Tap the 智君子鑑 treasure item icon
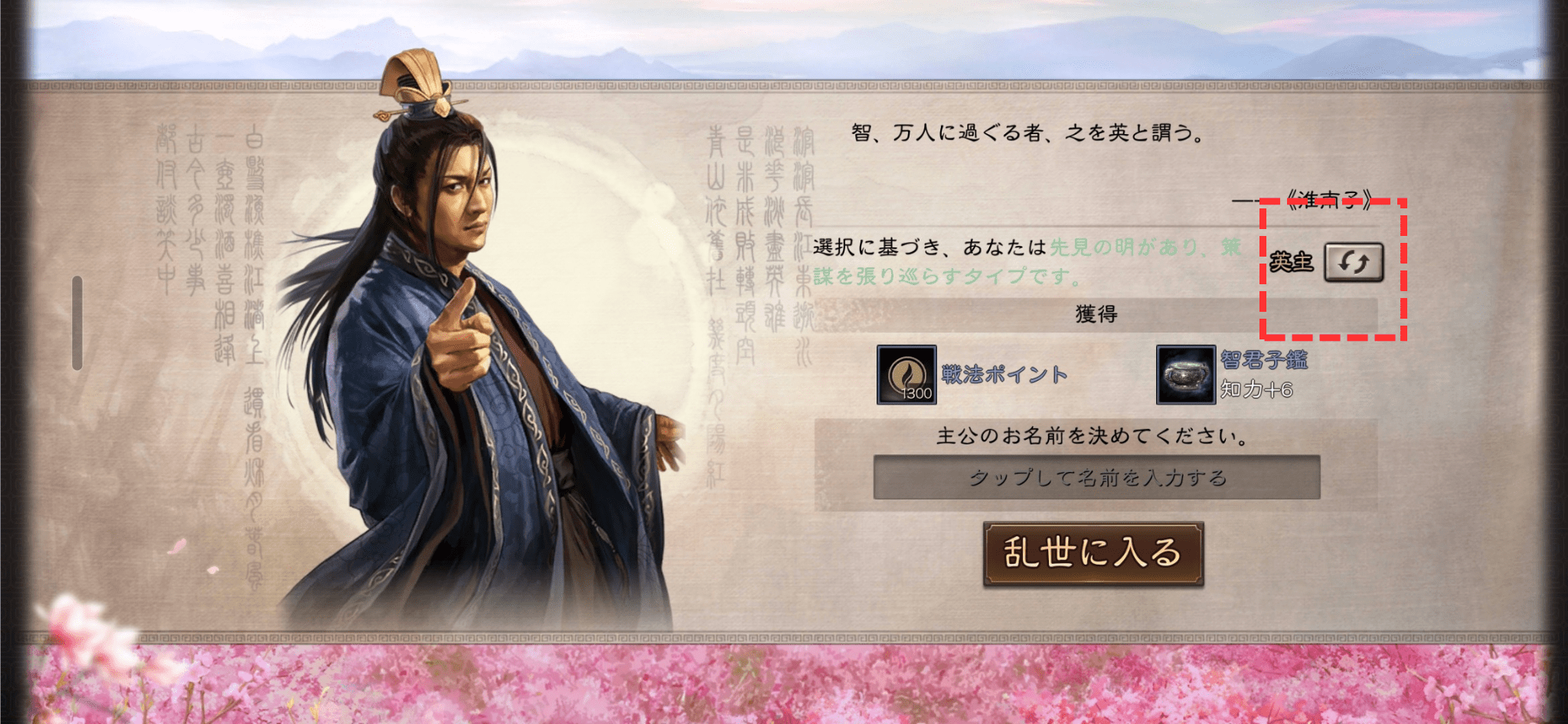This screenshot has height=724, width=1568. 1186,375
